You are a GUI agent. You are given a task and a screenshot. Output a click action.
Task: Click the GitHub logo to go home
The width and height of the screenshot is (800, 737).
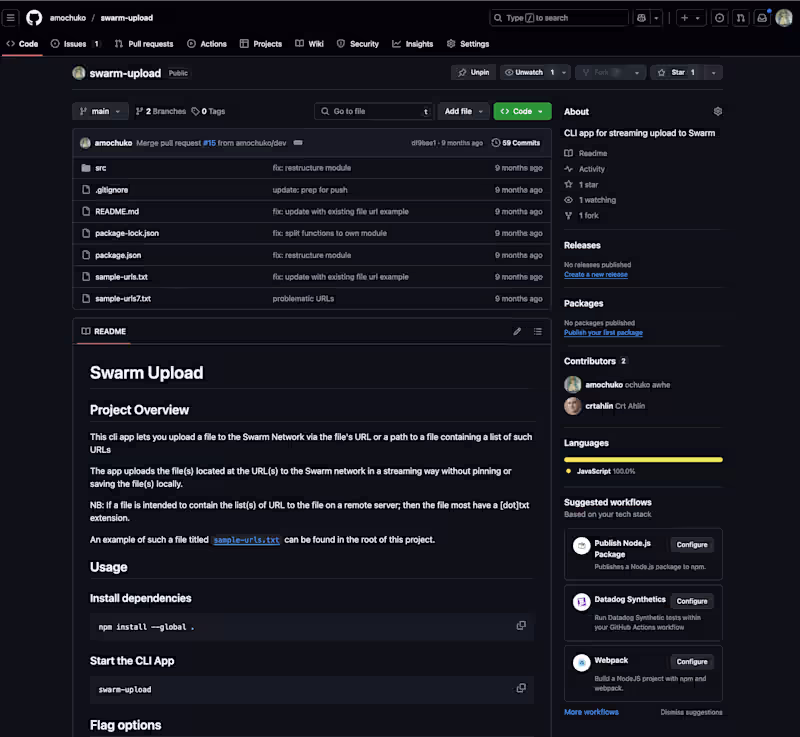click(x=33, y=17)
